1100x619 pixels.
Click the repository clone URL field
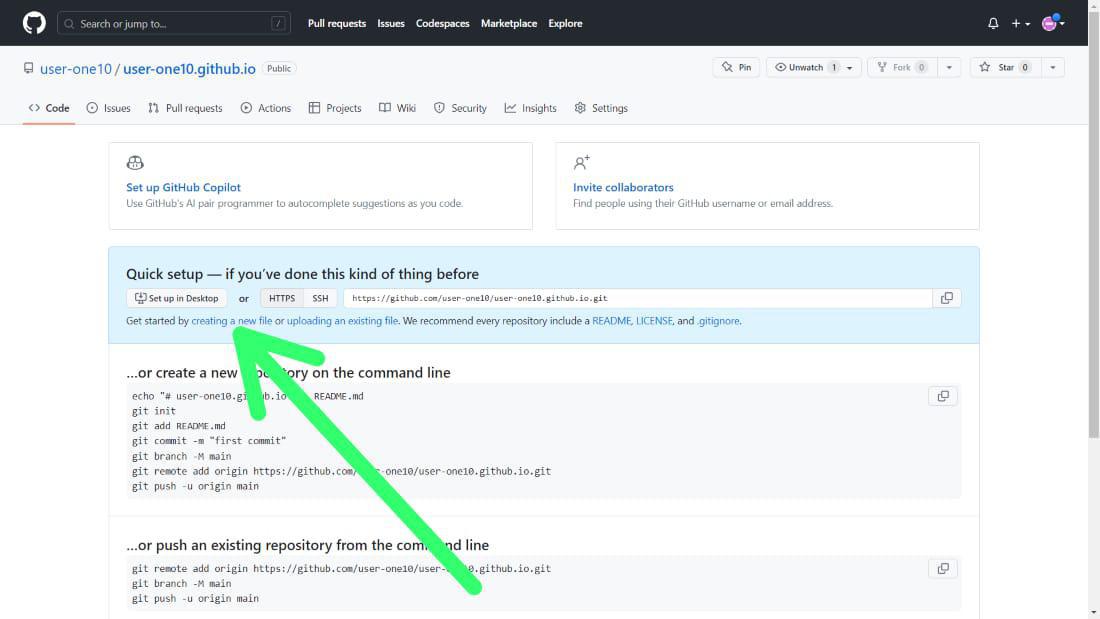638,298
